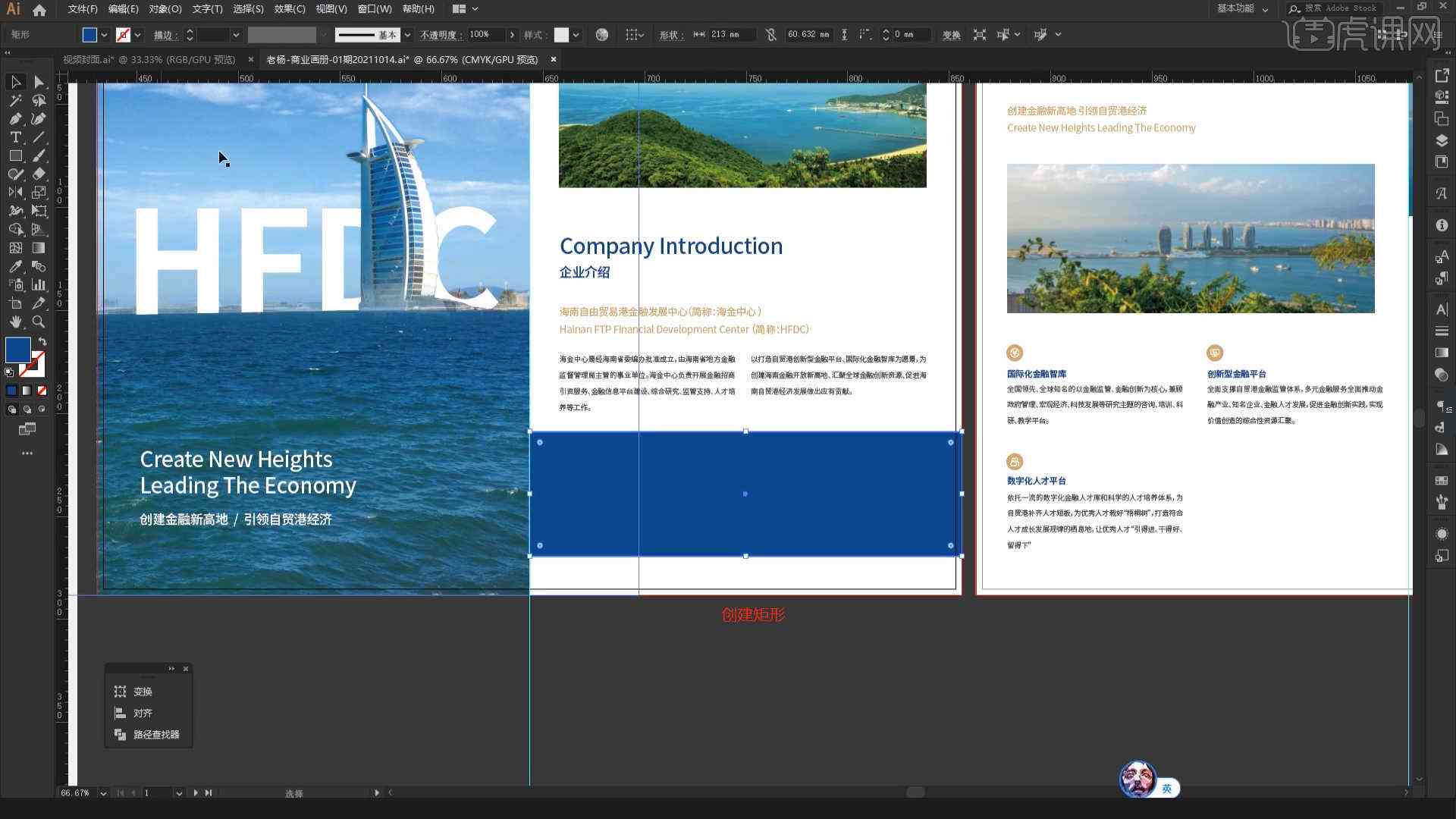This screenshot has width=1456, height=819.
Task: Select the Rectangle tool in toolbar
Action: 14,156
